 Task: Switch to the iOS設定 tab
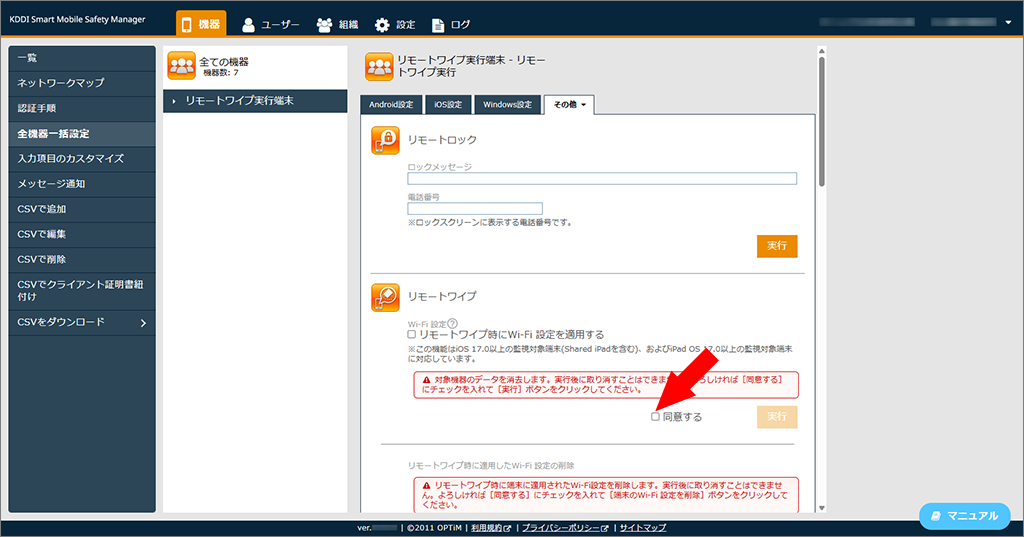pos(448,105)
